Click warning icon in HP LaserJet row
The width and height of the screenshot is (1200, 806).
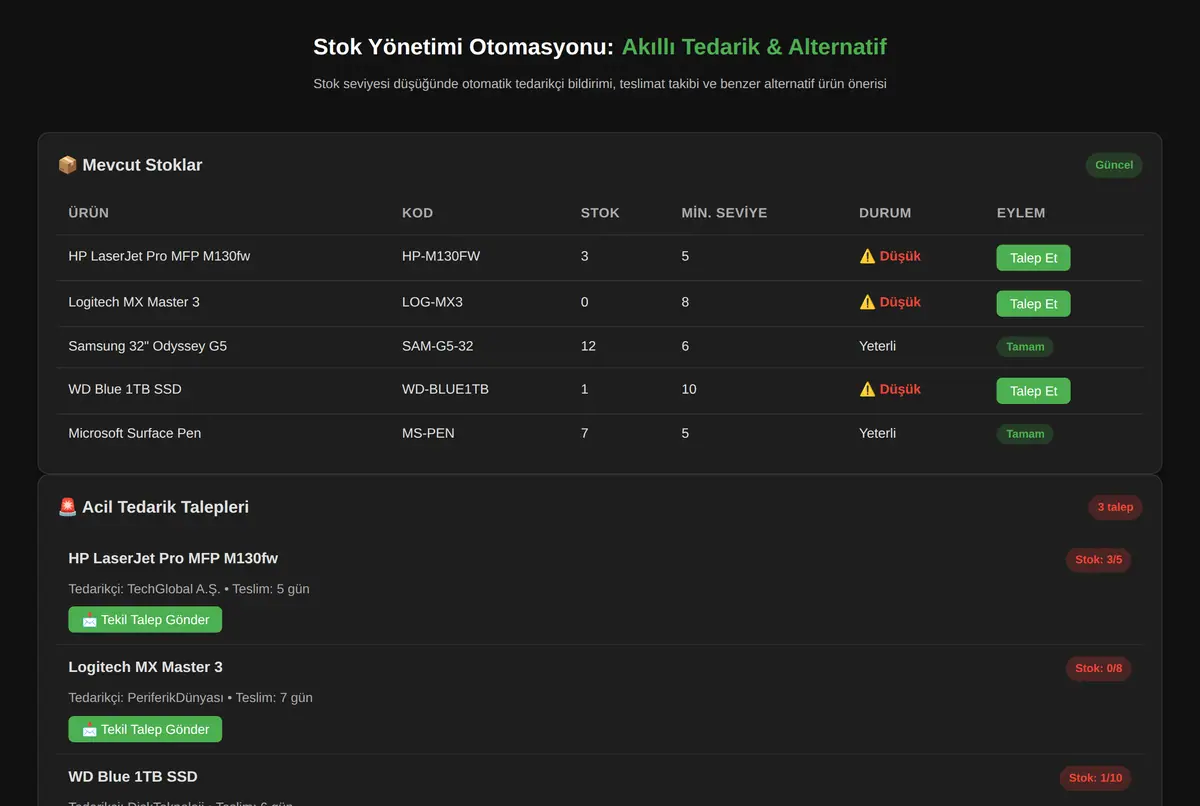pos(867,256)
